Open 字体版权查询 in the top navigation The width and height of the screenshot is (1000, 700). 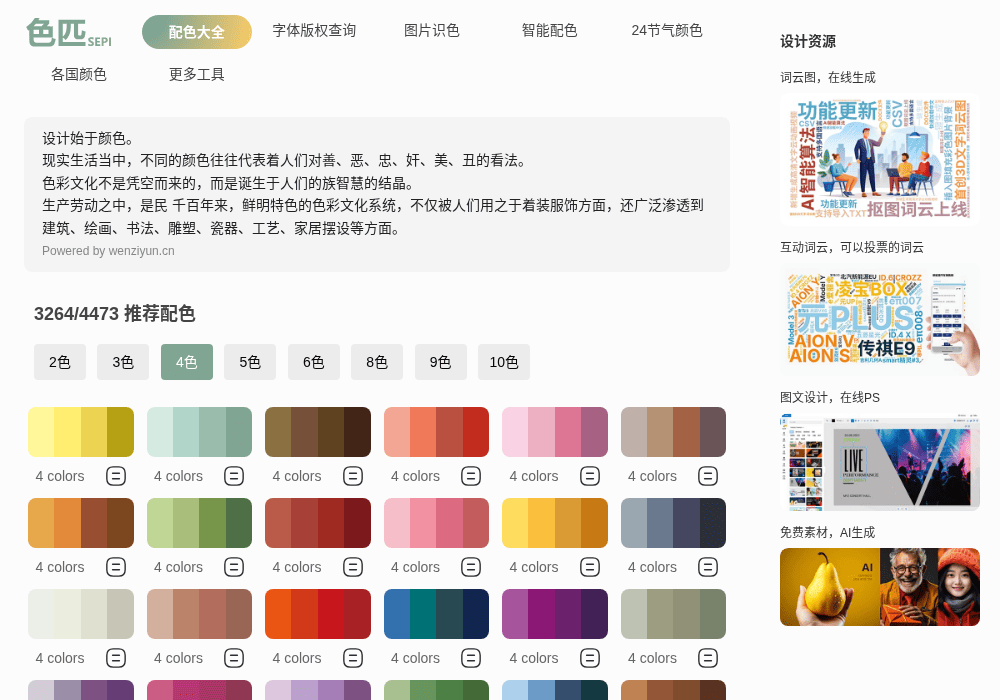click(314, 31)
